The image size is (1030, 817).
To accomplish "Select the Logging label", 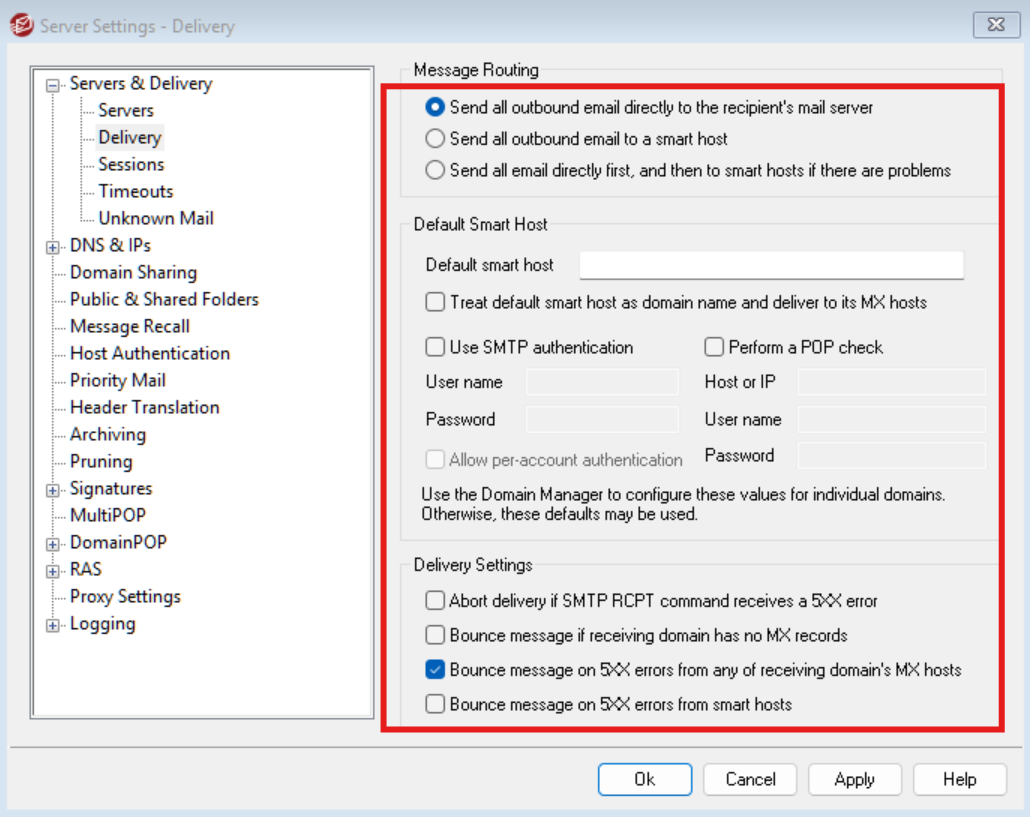I will [102, 623].
